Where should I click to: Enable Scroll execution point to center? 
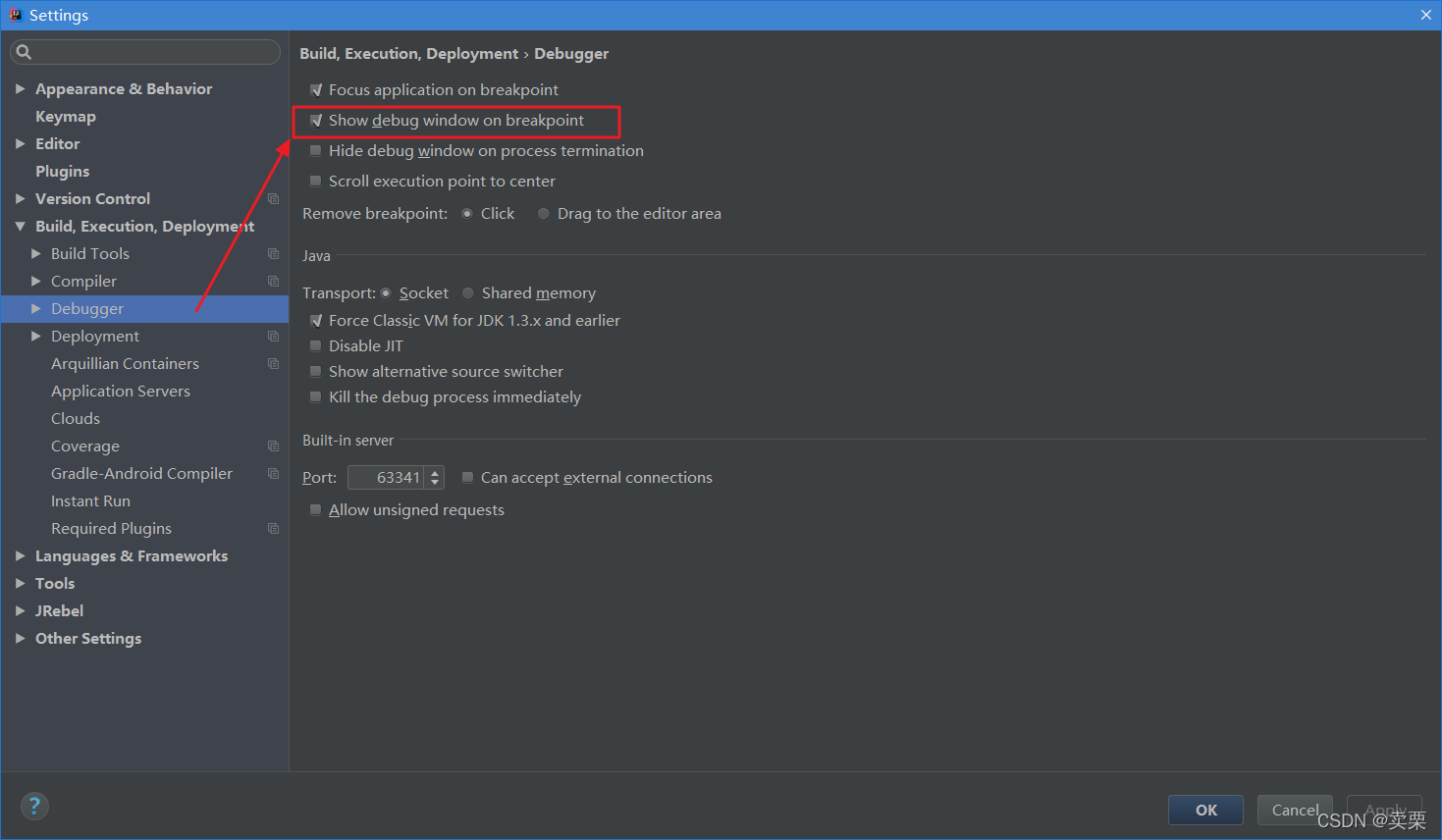click(x=316, y=182)
